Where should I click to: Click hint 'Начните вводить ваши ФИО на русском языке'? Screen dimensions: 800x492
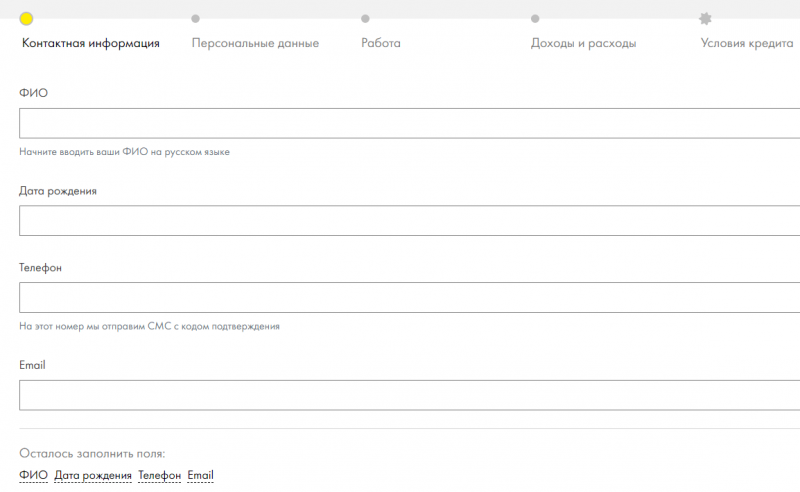pos(124,152)
